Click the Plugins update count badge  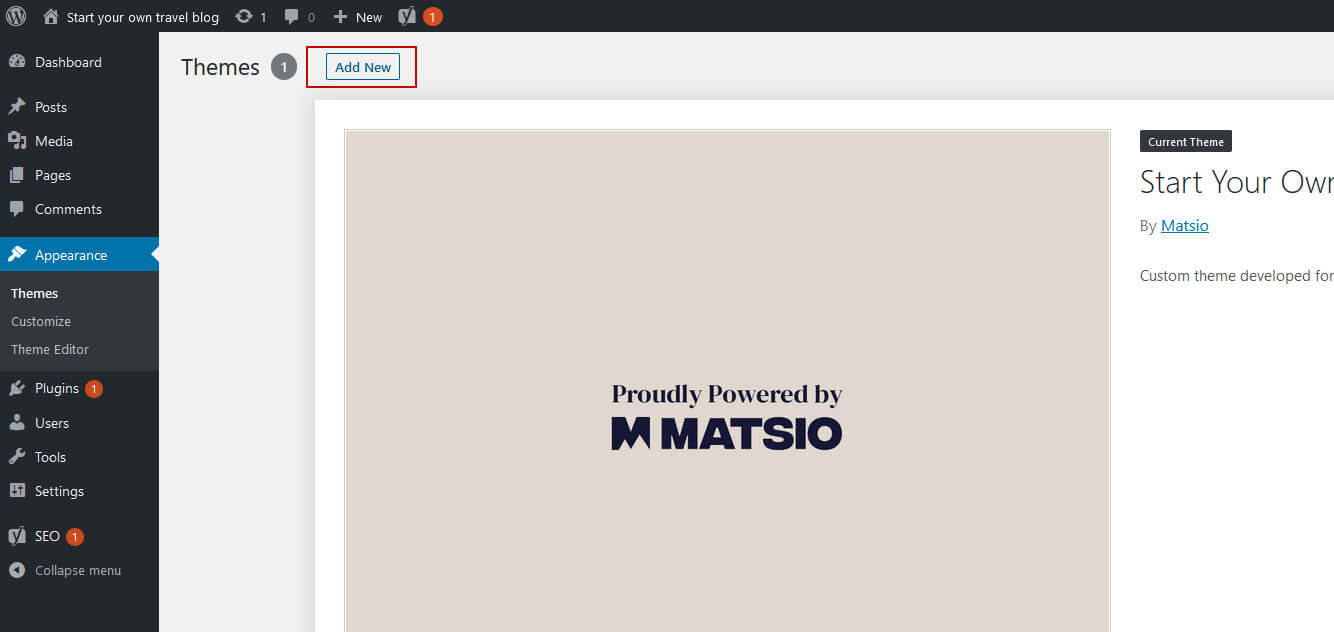[94, 389]
